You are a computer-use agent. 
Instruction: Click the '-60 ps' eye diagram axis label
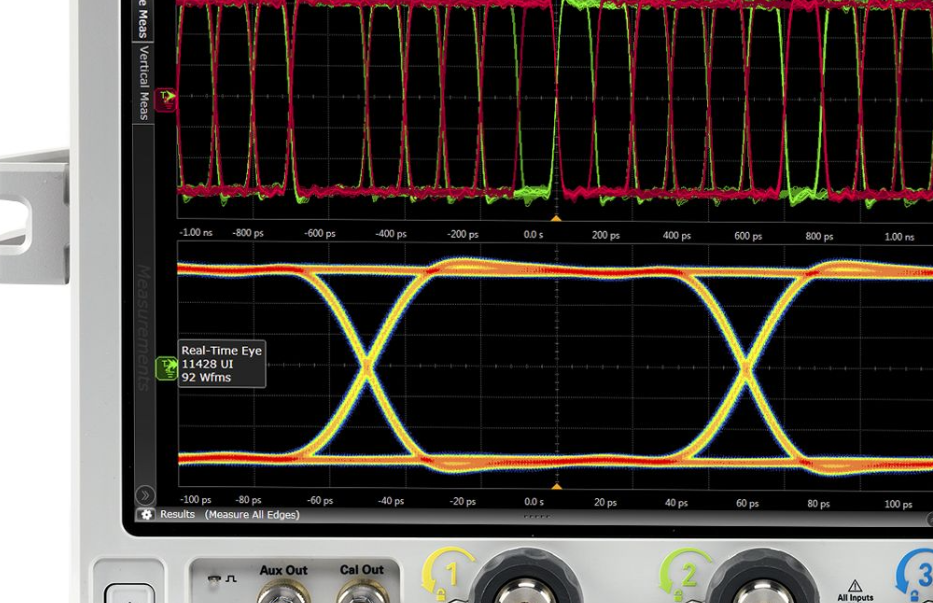320,501
